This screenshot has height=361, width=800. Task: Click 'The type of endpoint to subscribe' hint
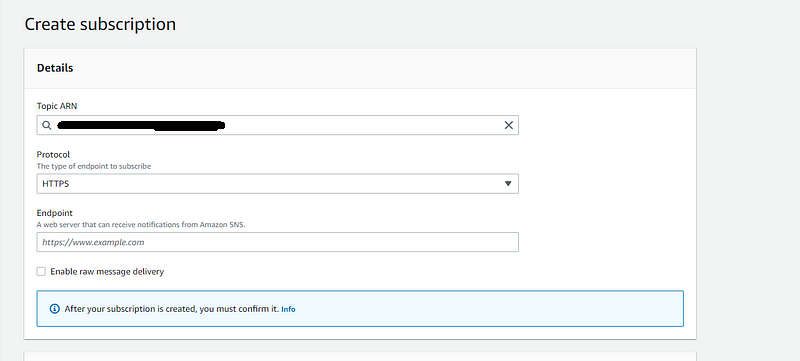(x=94, y=166)
